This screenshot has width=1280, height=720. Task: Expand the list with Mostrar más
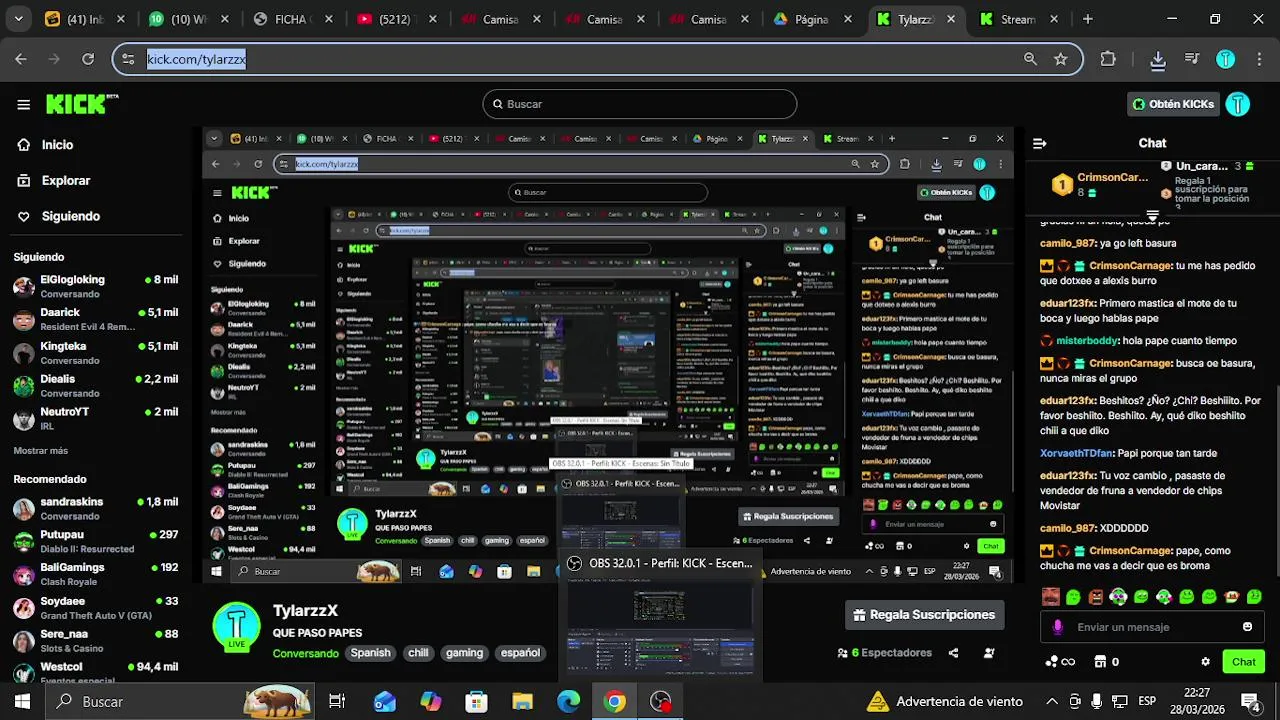coord(41,451)
